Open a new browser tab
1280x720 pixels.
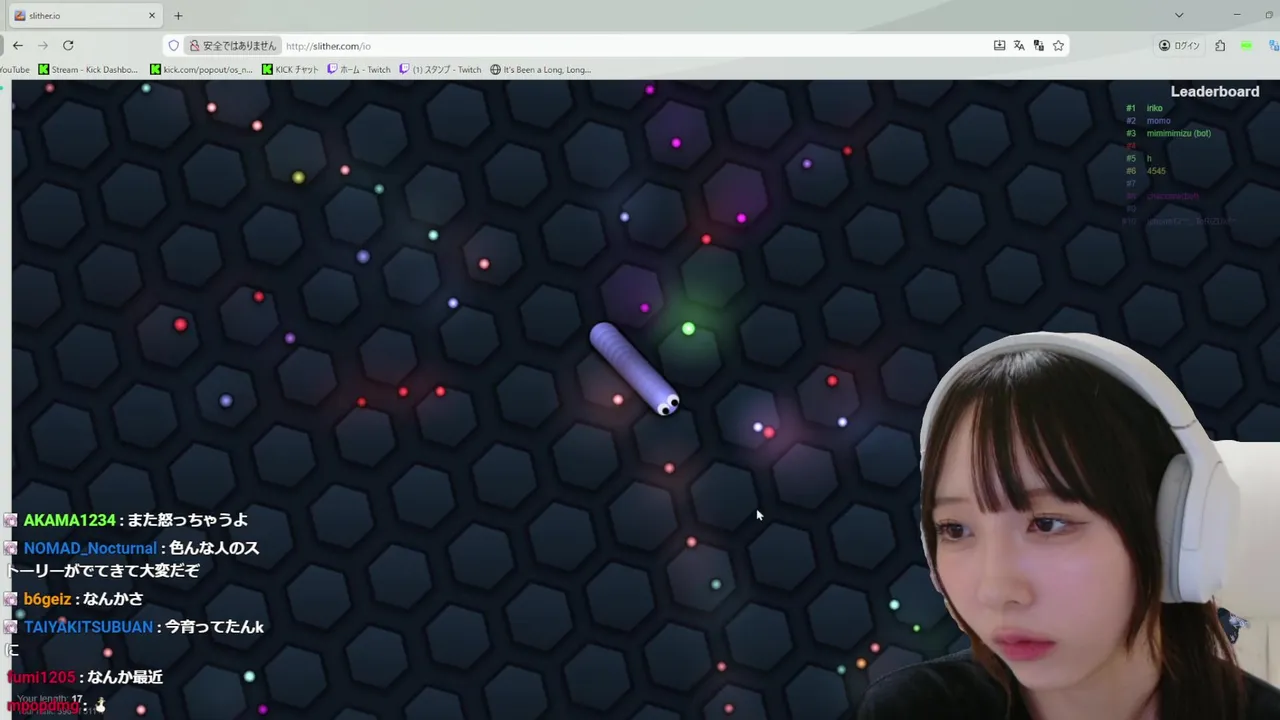tap(178, 15)
